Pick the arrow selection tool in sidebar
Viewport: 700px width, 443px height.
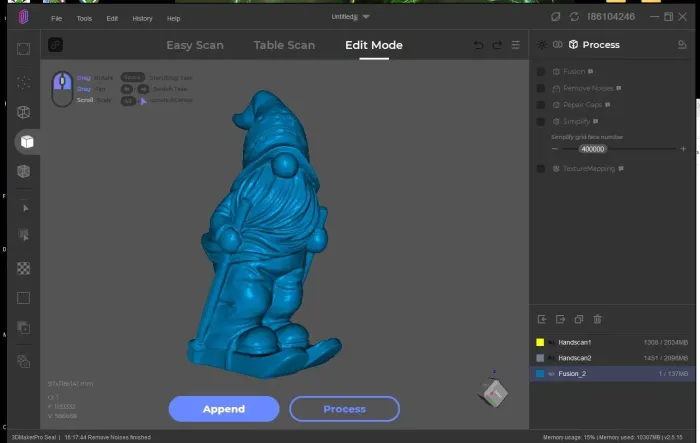tap(25, 208)
